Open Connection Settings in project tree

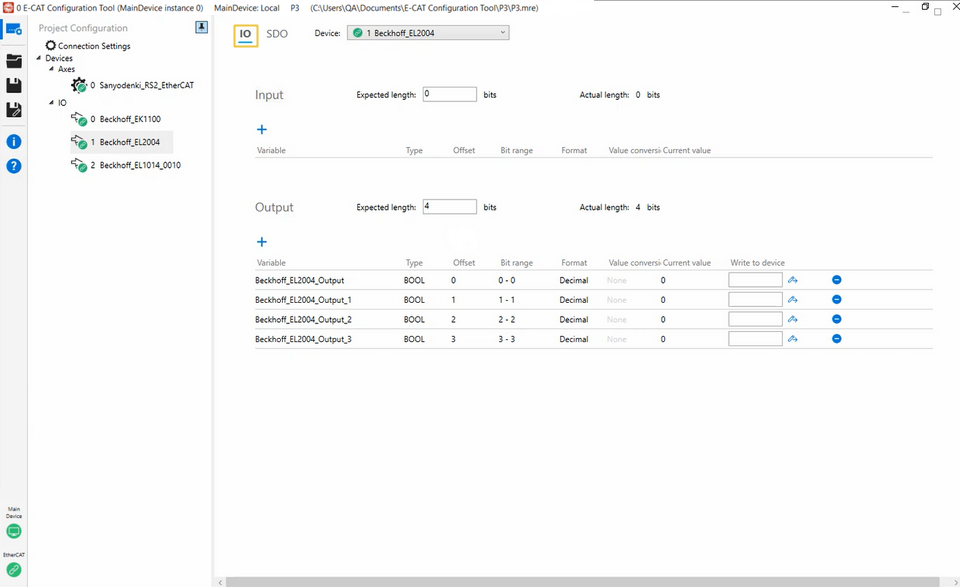[x=93, y=46]
